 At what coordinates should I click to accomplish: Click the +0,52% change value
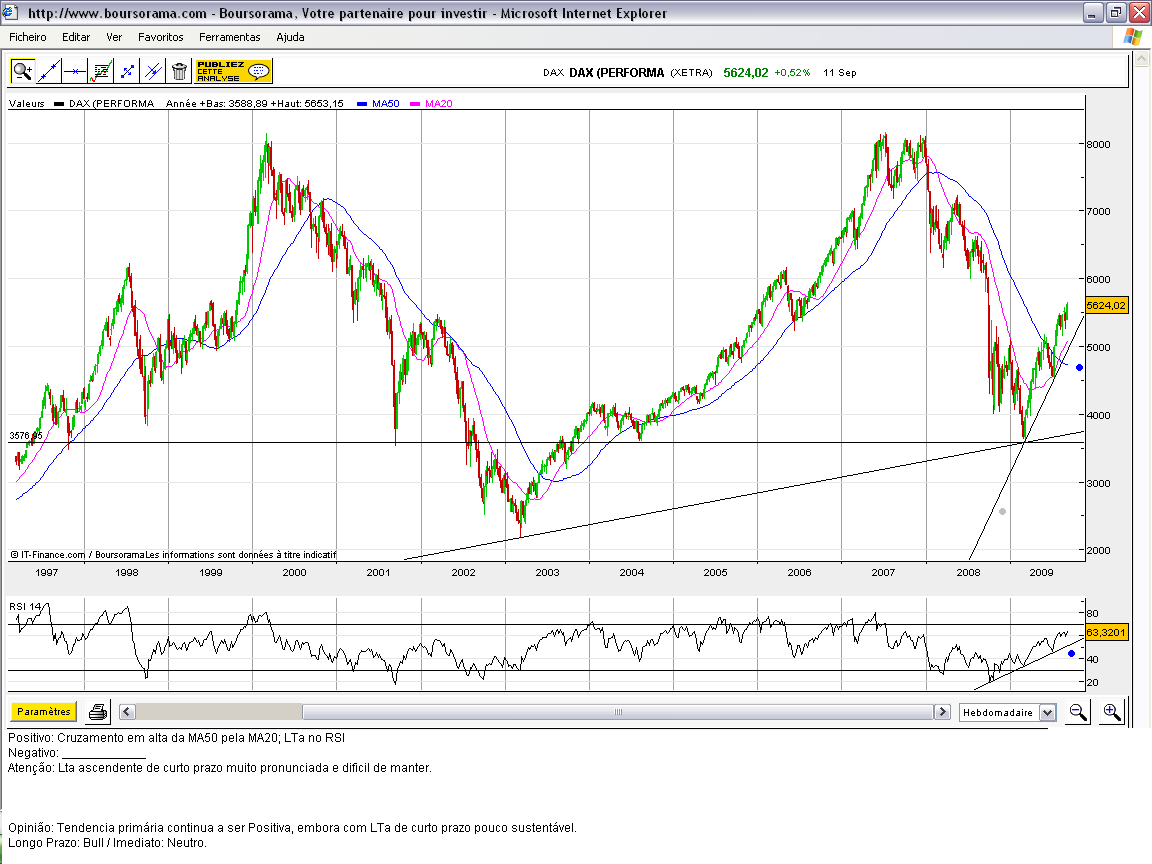point(792,72)
